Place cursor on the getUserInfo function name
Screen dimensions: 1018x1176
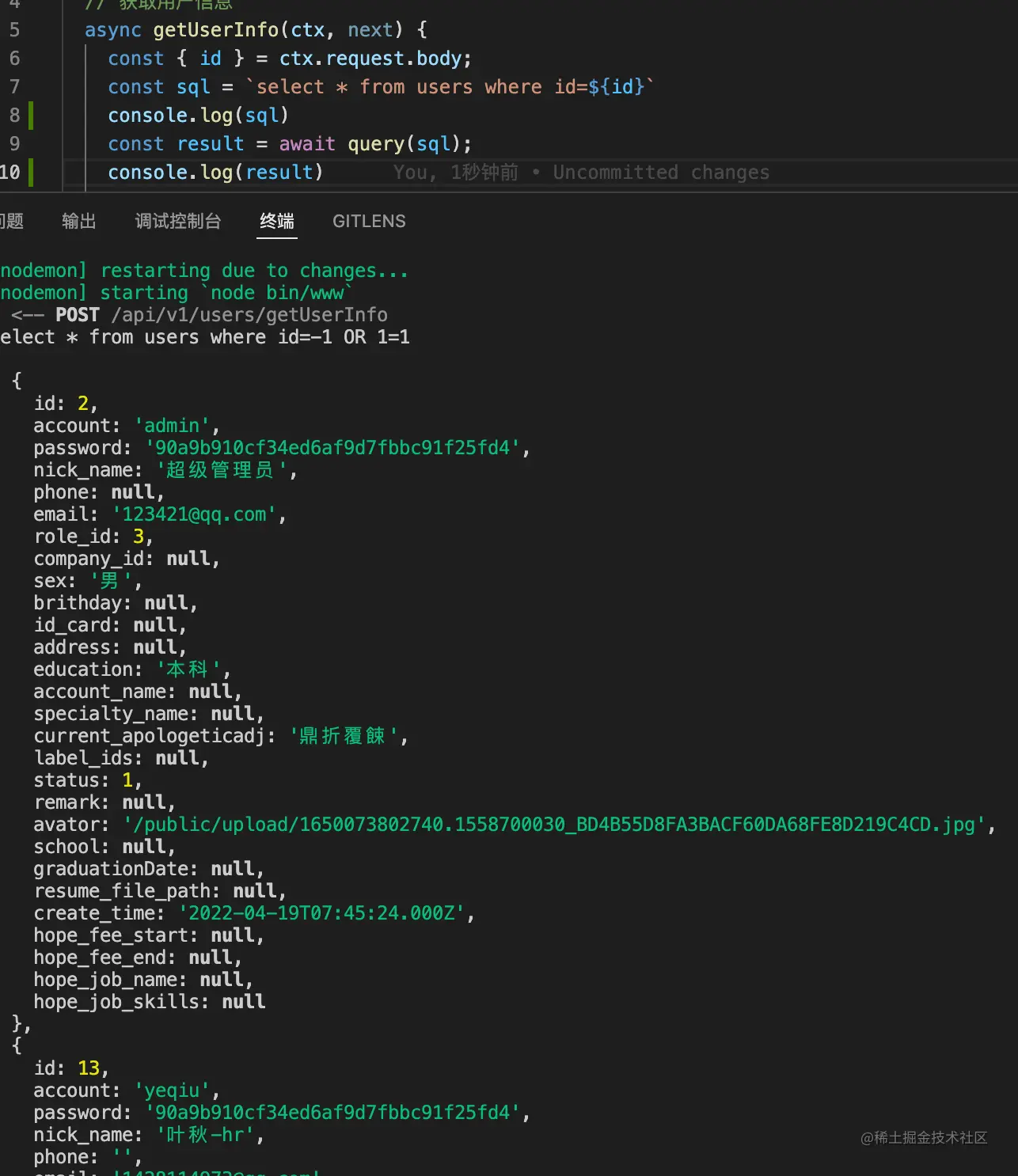(x=218, y=29)
